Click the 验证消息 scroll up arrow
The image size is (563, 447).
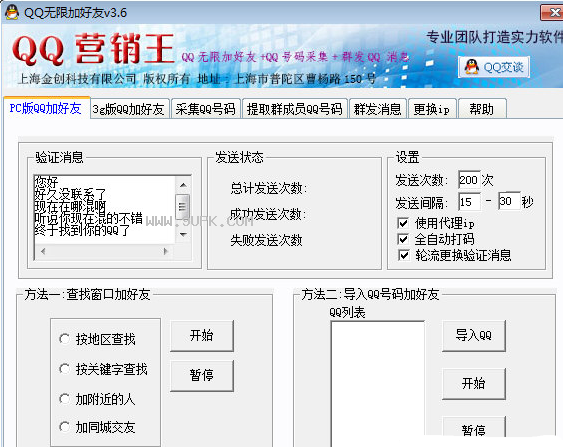click(x=183, y=185)
